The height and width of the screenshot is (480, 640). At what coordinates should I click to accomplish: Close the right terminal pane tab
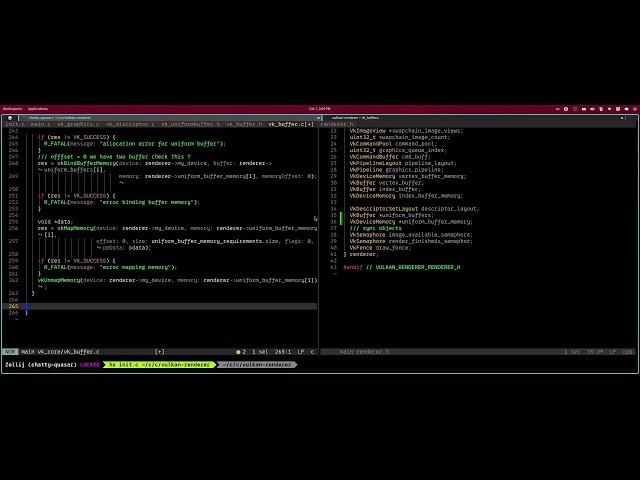coord(622,118)
